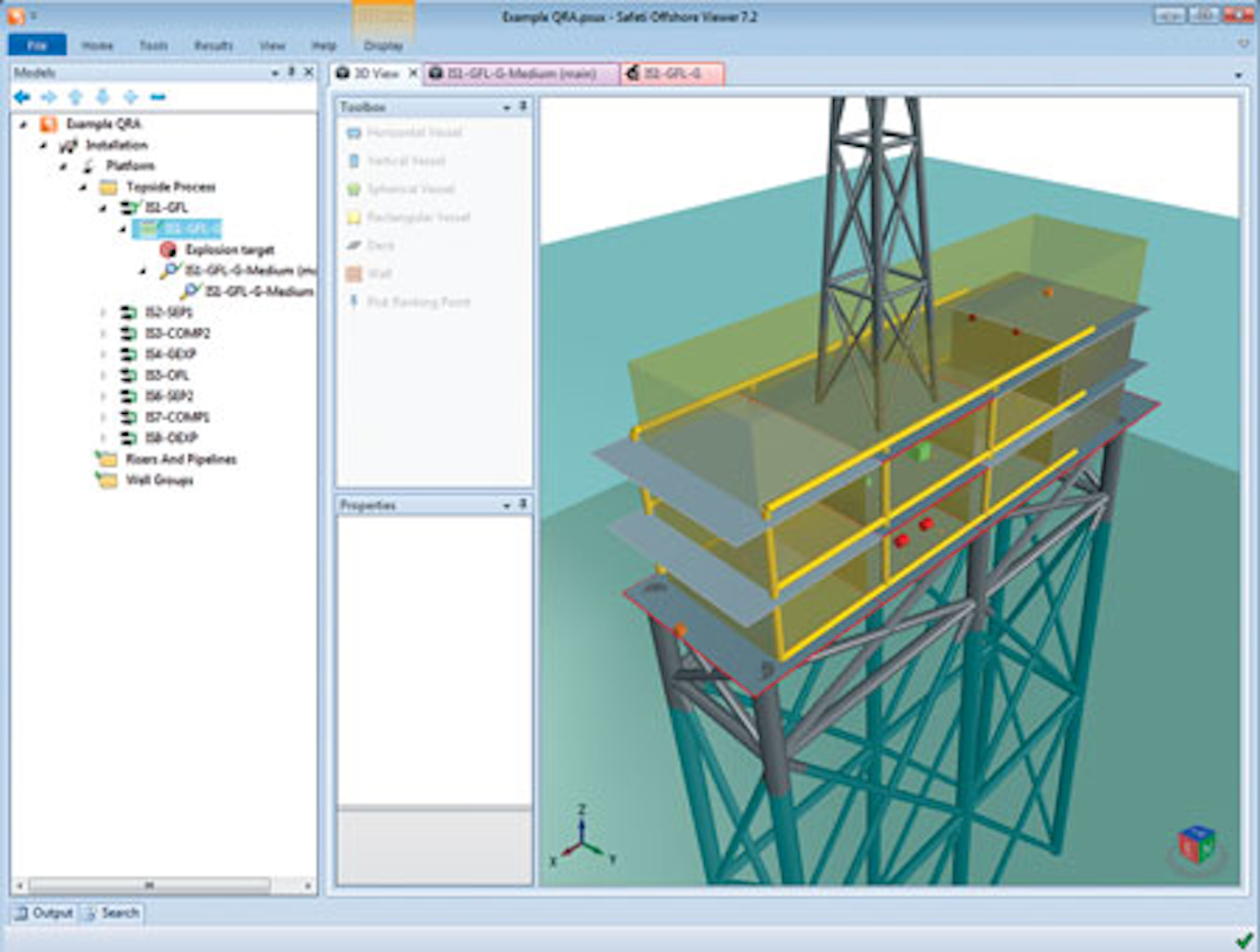Switch to the IS1-GFL-G document tab
This screenshot has width=1260, height=952.
(x=673, y=73)
